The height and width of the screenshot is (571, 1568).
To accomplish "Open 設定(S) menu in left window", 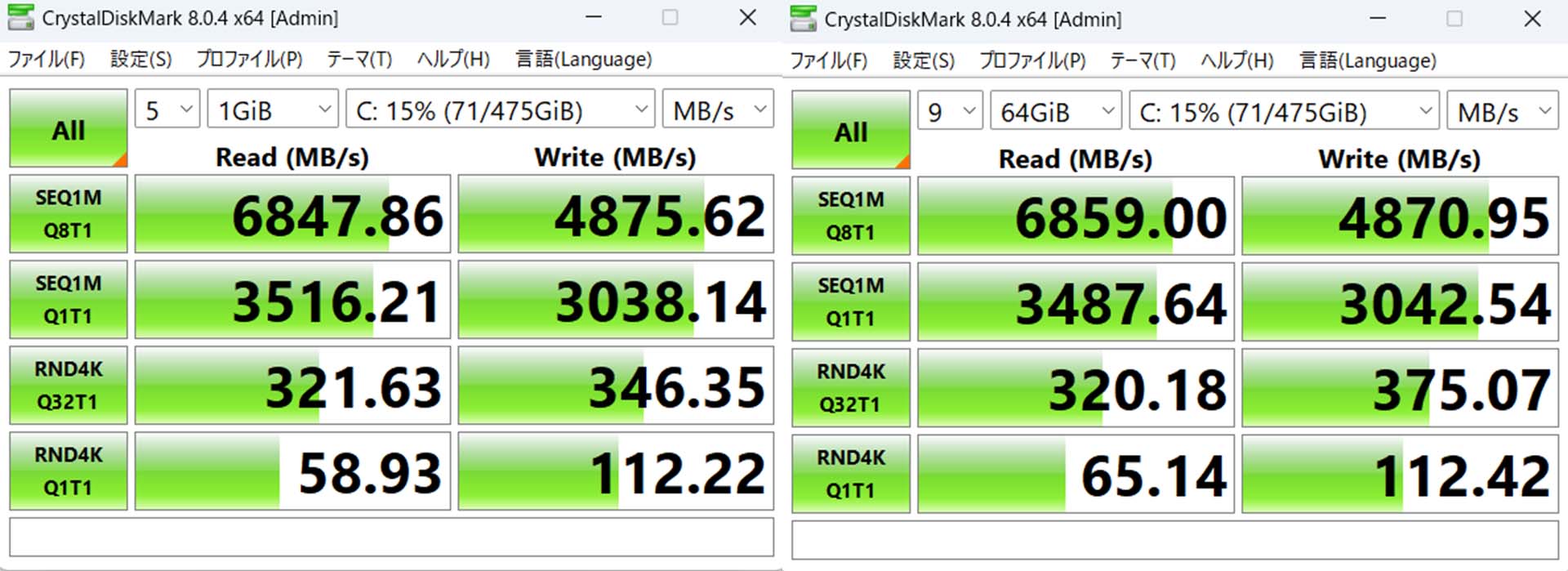I will click(140, 59).
